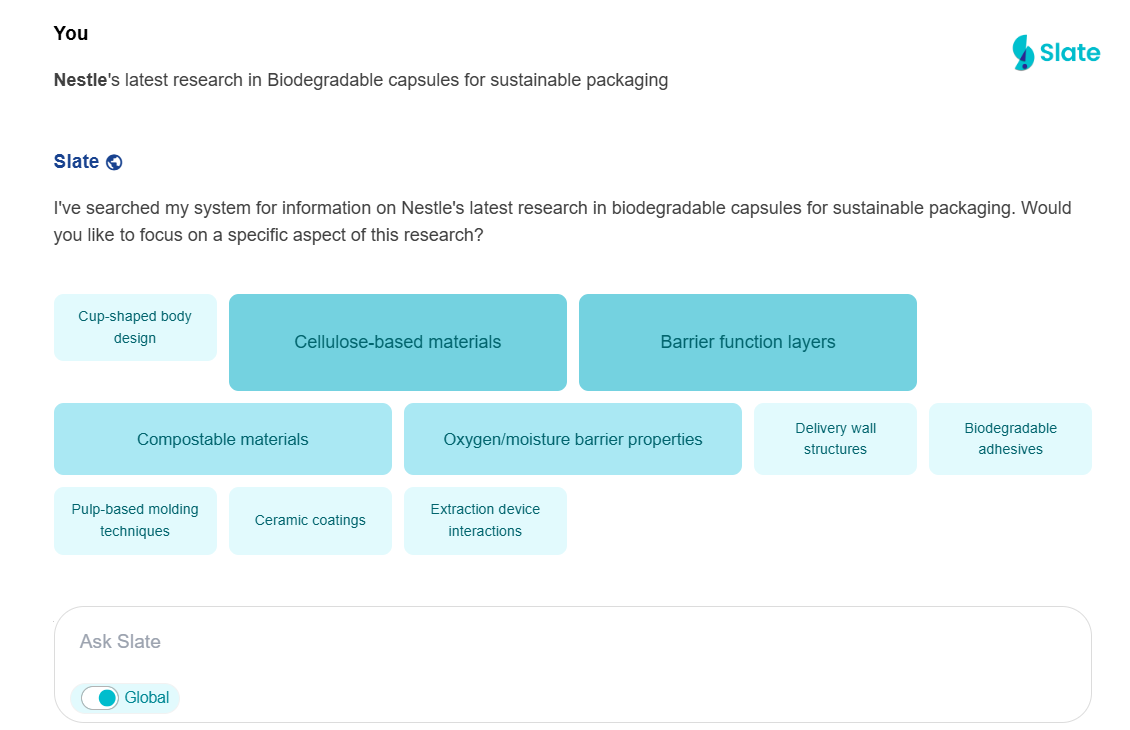Image resolution: width=1130 pixels, height=730 pixels.
Task: Choose Oxygen/moisture barrier properties topic
Action: pos(573,439)
